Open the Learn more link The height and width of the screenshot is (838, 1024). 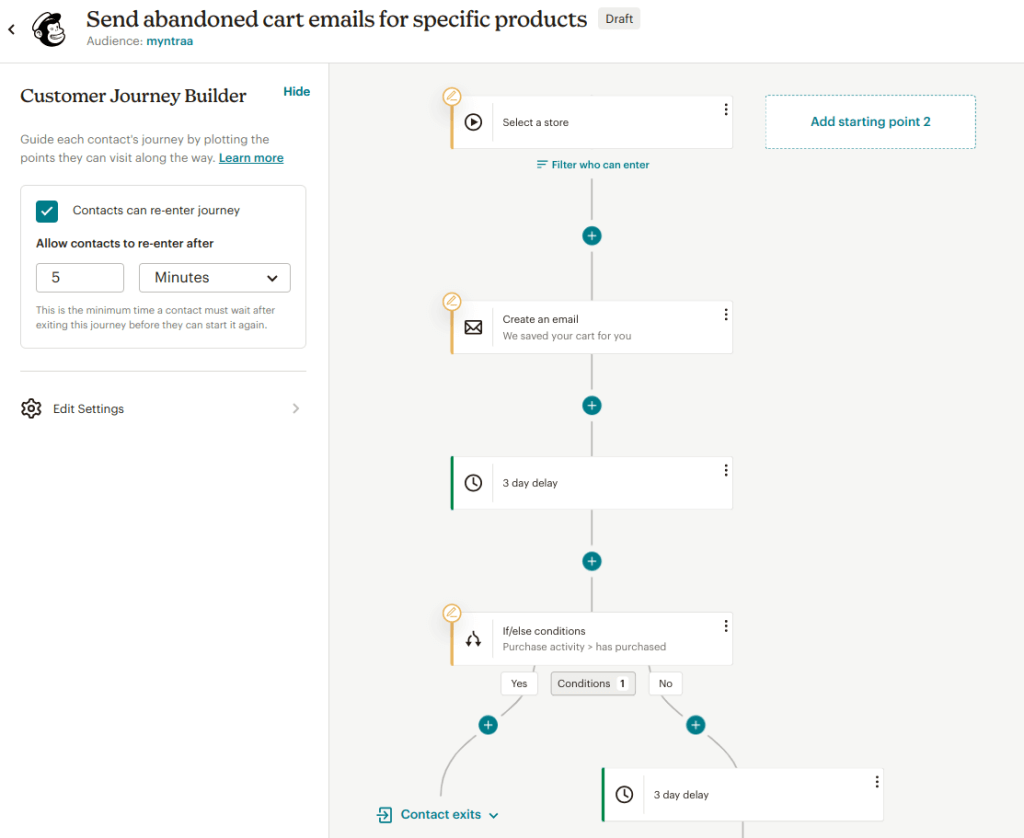pos(251,158)
